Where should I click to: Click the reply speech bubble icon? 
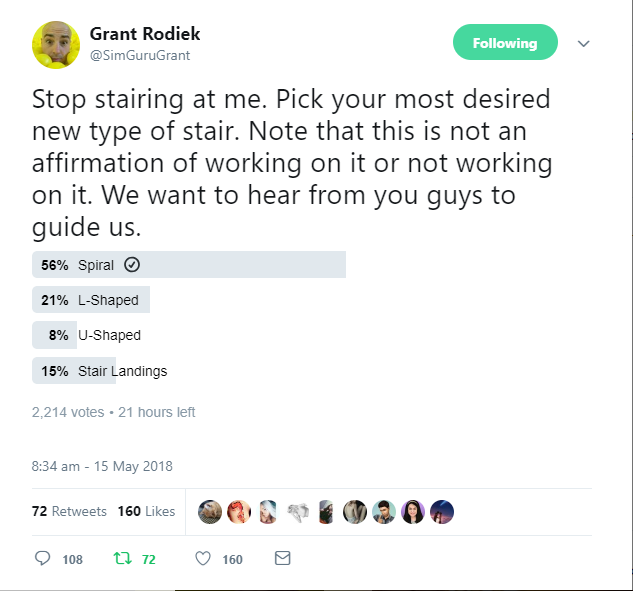point(42,558)
